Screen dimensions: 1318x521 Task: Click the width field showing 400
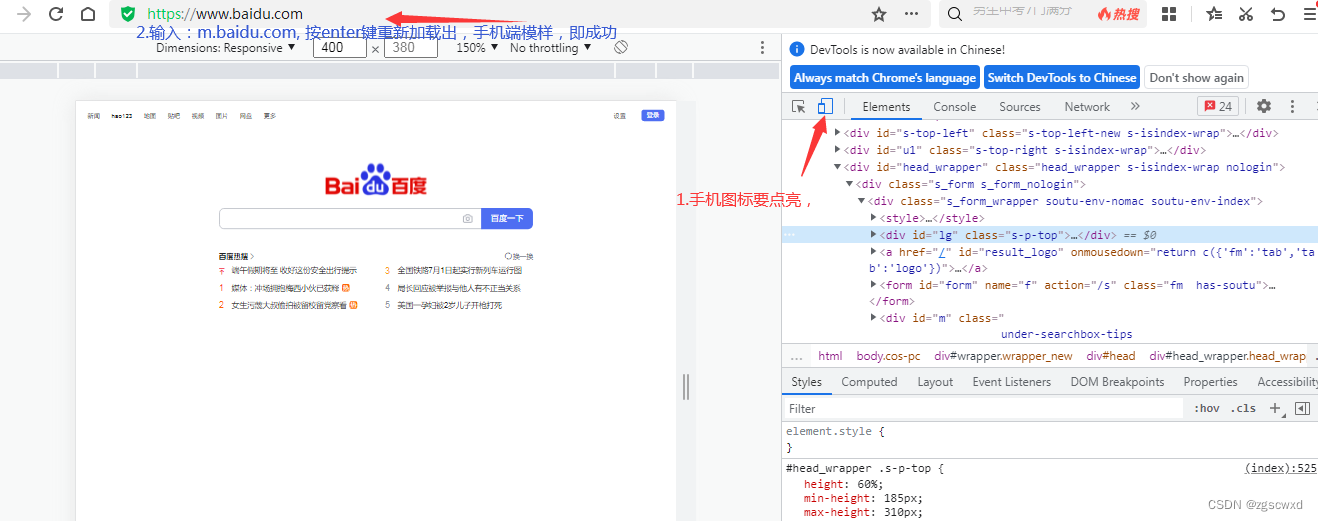pyautogui.click(x=339, y=47)
